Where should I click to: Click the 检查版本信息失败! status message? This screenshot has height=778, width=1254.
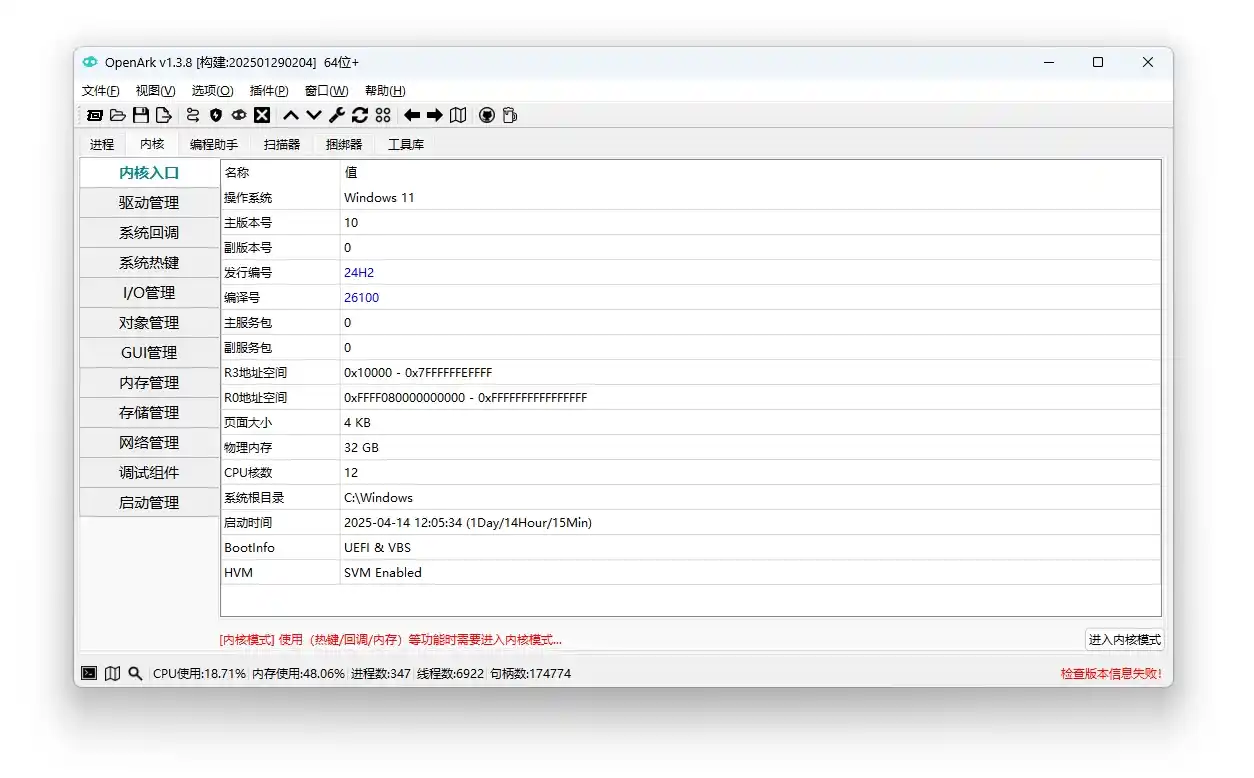click(1111, 674)
